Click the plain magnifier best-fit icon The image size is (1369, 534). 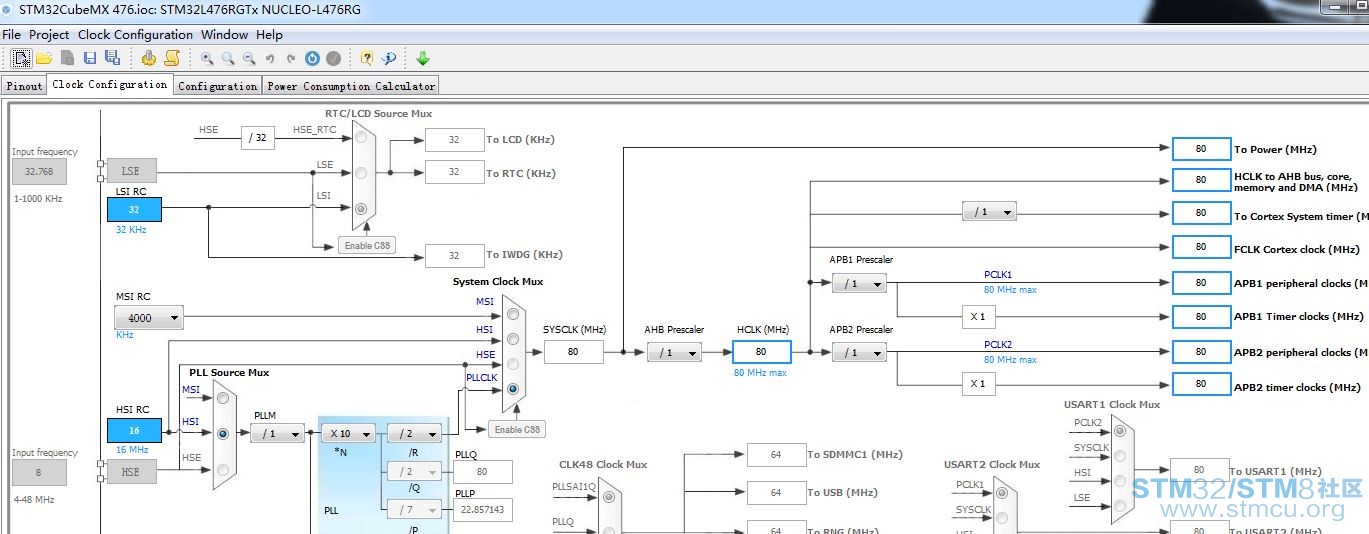click(x=228, y=58)
